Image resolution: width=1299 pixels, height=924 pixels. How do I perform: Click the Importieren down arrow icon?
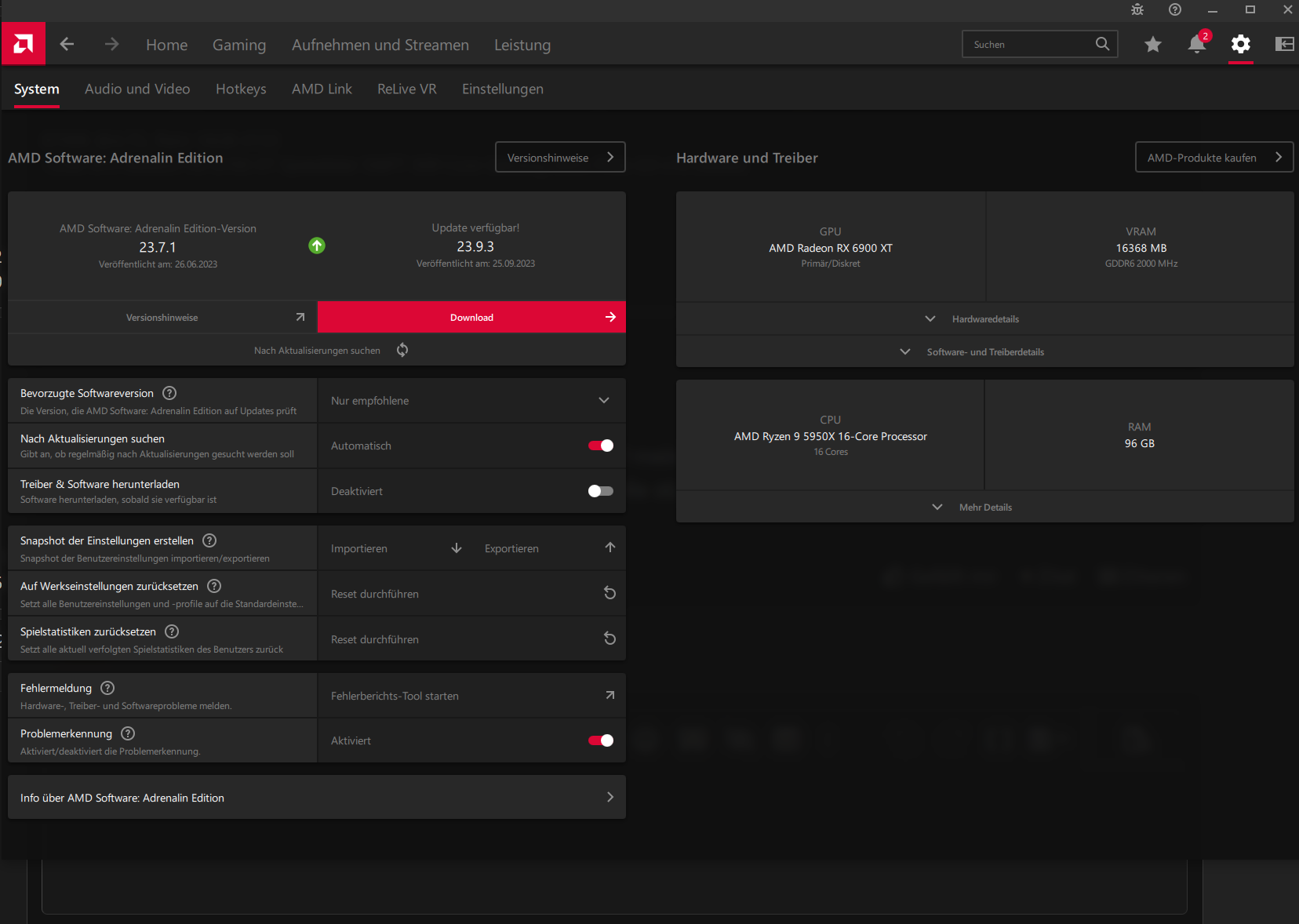(x=457, y=547)
